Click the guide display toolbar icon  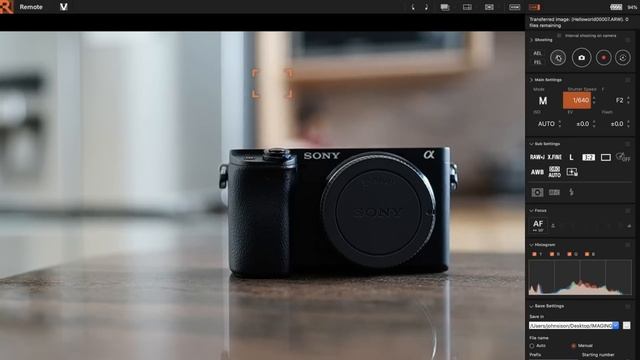click(514, 7)
